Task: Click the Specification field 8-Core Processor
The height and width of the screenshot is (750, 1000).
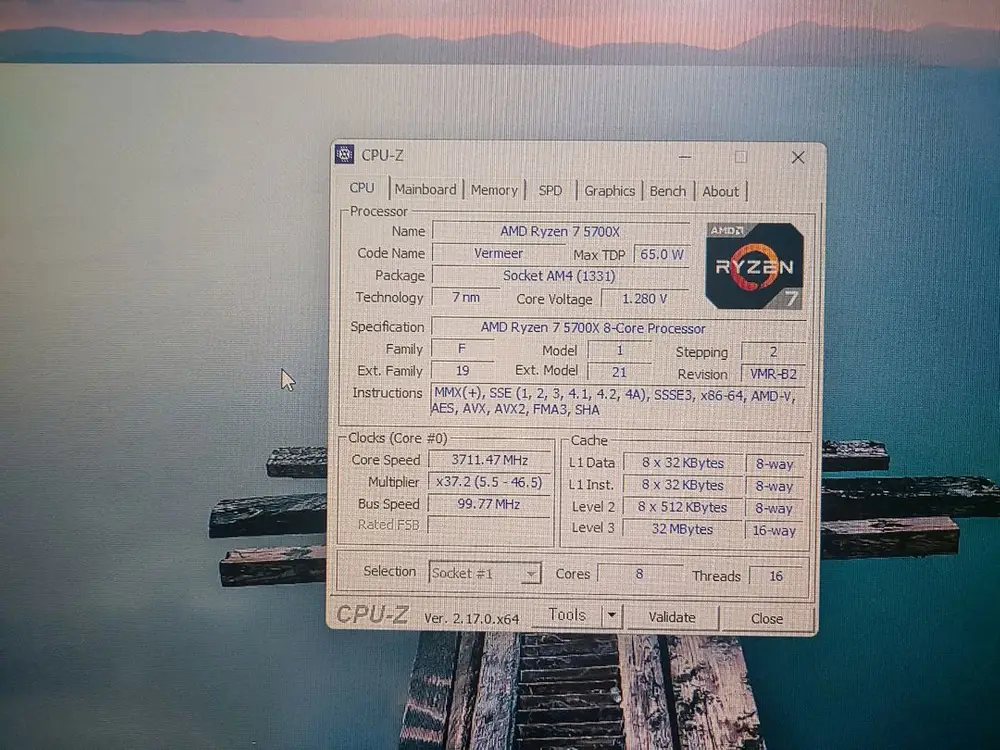Action: pos(619,328)
